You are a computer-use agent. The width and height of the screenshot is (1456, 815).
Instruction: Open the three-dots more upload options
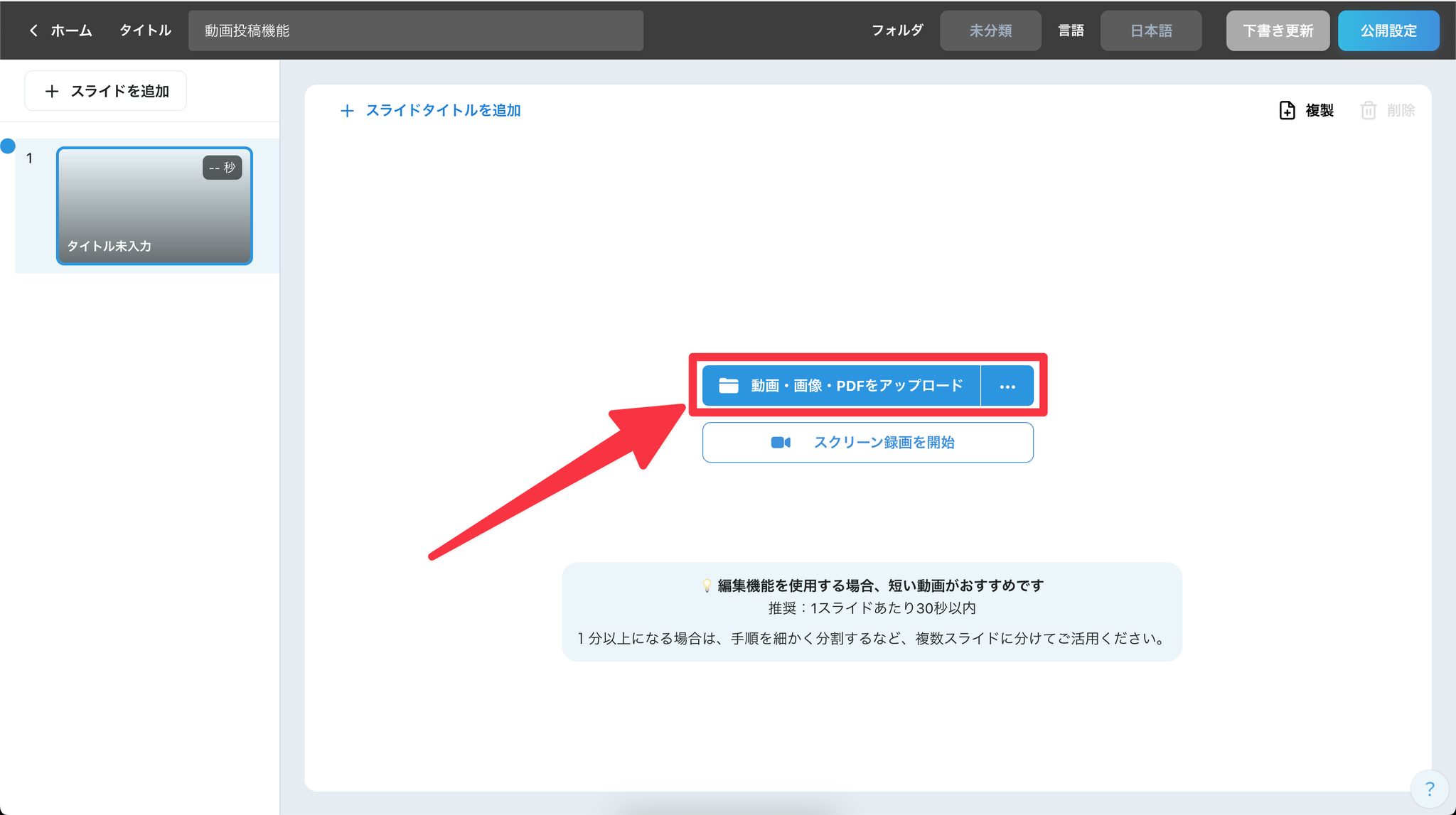[x=1007, y=386]
